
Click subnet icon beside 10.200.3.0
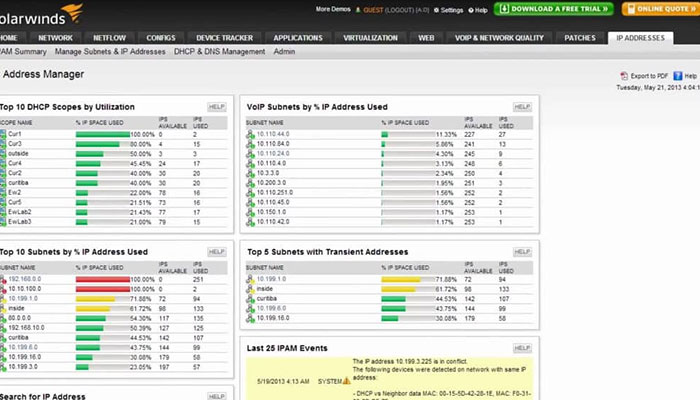click(250, 183)
